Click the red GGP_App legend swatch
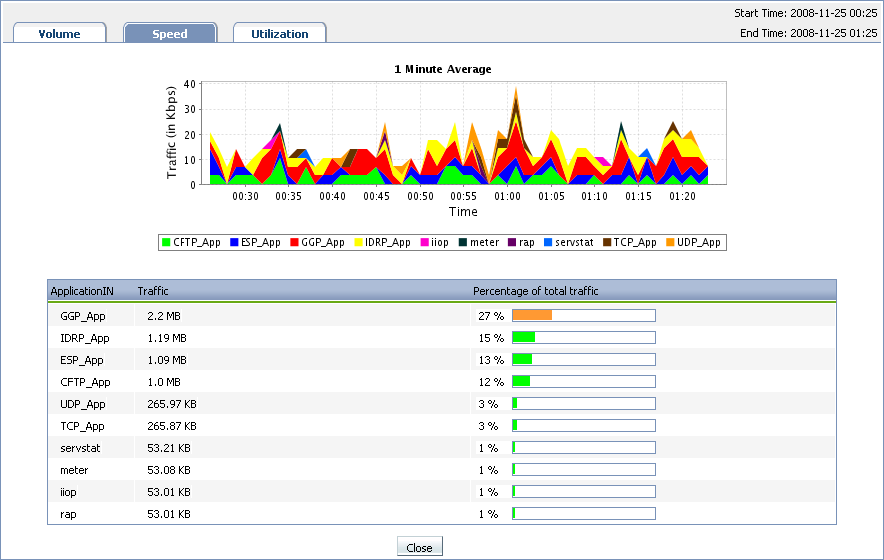Screen dimensions: 884x560 (294, 243)
